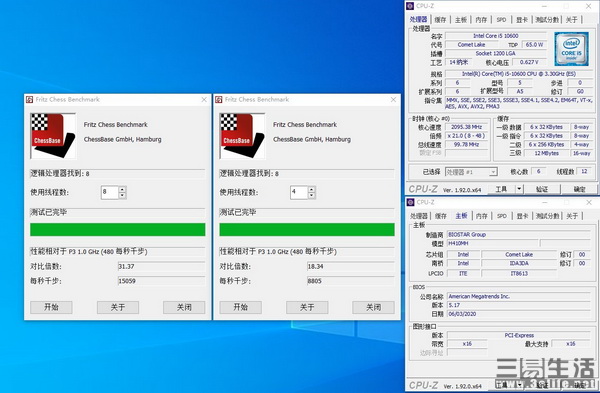Click the ChessBase logo in the left Fritz window

pyautogui.click(x=53, y=136)
